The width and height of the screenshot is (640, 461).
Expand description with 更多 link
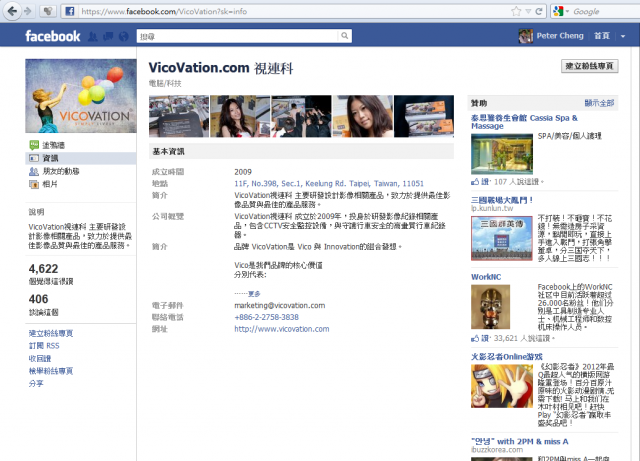(x=254, y=294)
